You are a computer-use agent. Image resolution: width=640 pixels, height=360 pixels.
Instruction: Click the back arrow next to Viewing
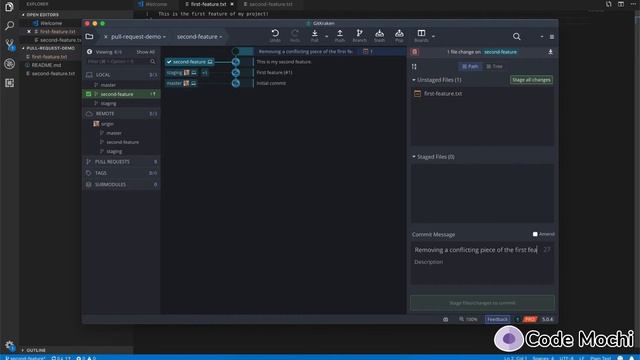89,52
